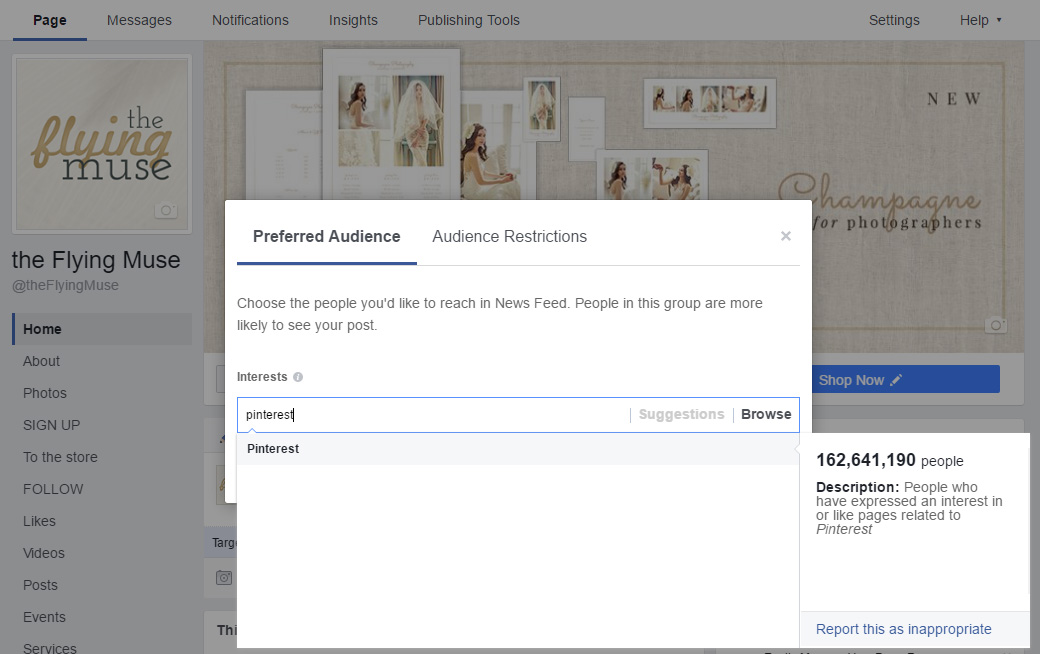
Task: Open SIGN UP in the sidebar
Action: click(51, 425)
